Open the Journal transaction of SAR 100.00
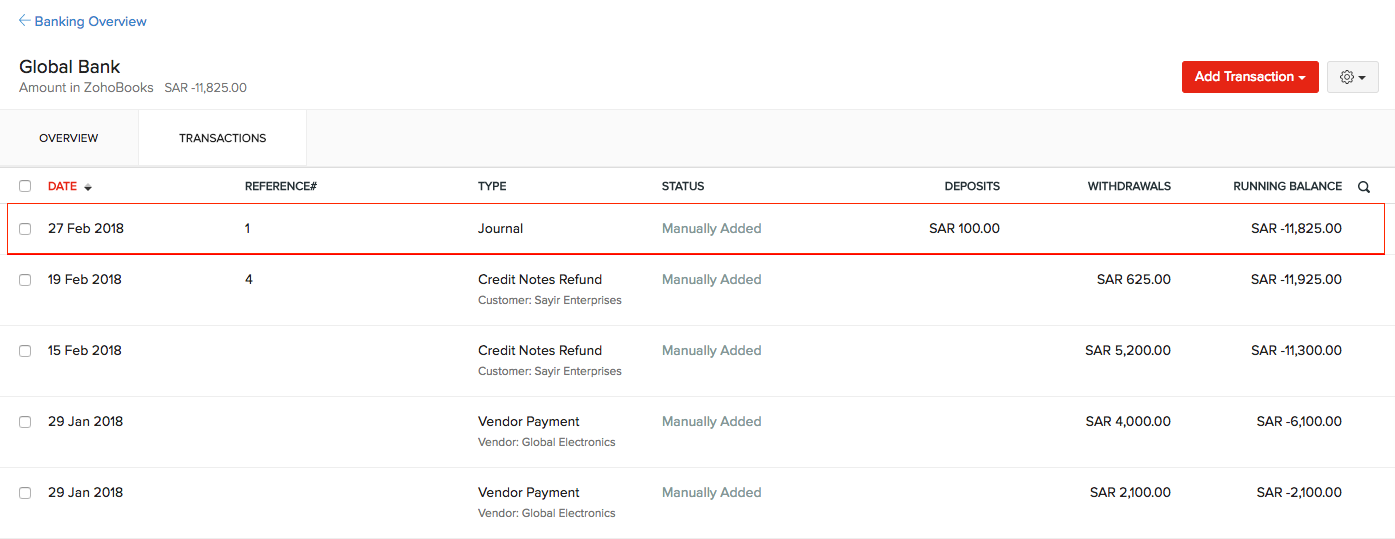Viewport: 1395px width, 539px height. (500, 229)
